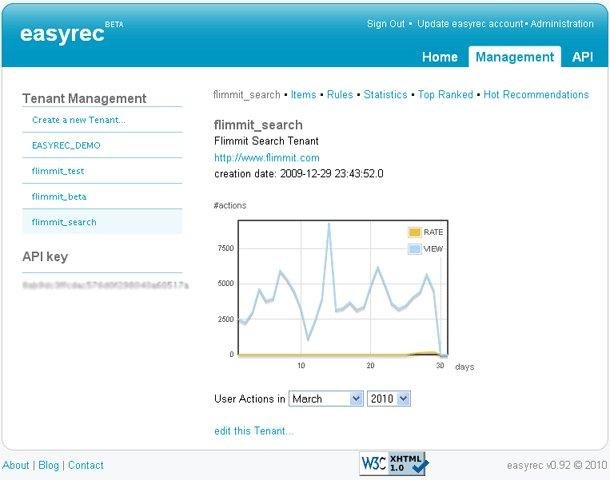This screenshot has width=610, height=480.
Task: Open the Contact footer link
Action: tap(86, 465)
